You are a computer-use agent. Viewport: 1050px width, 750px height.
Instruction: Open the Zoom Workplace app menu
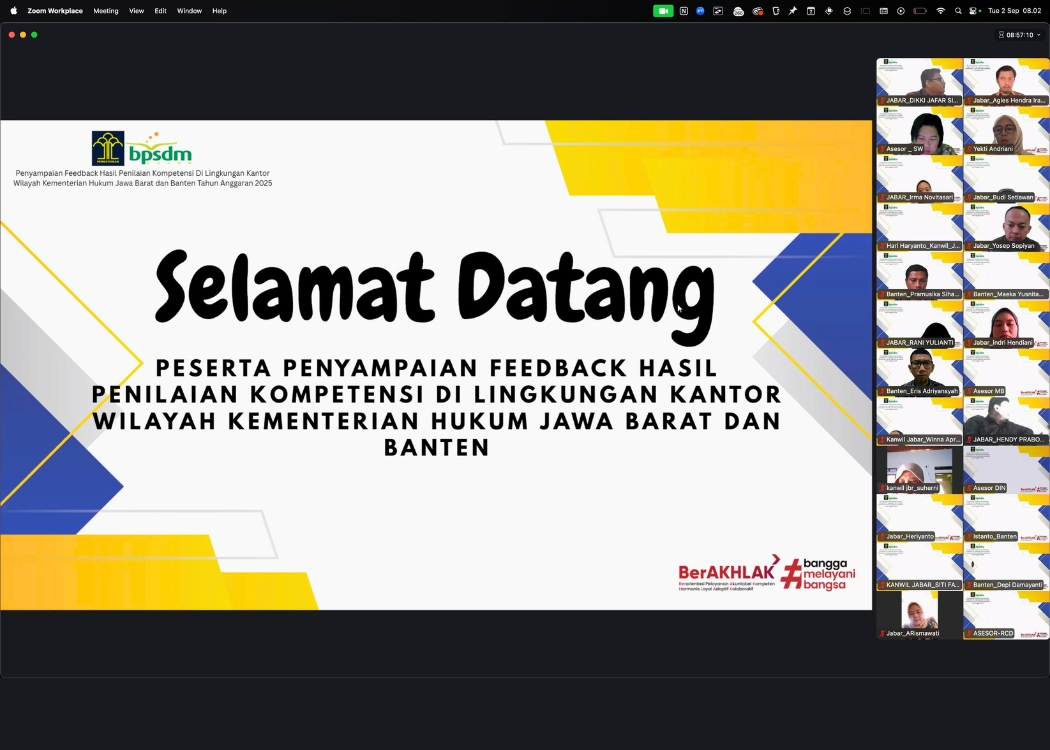click(55, 11)
